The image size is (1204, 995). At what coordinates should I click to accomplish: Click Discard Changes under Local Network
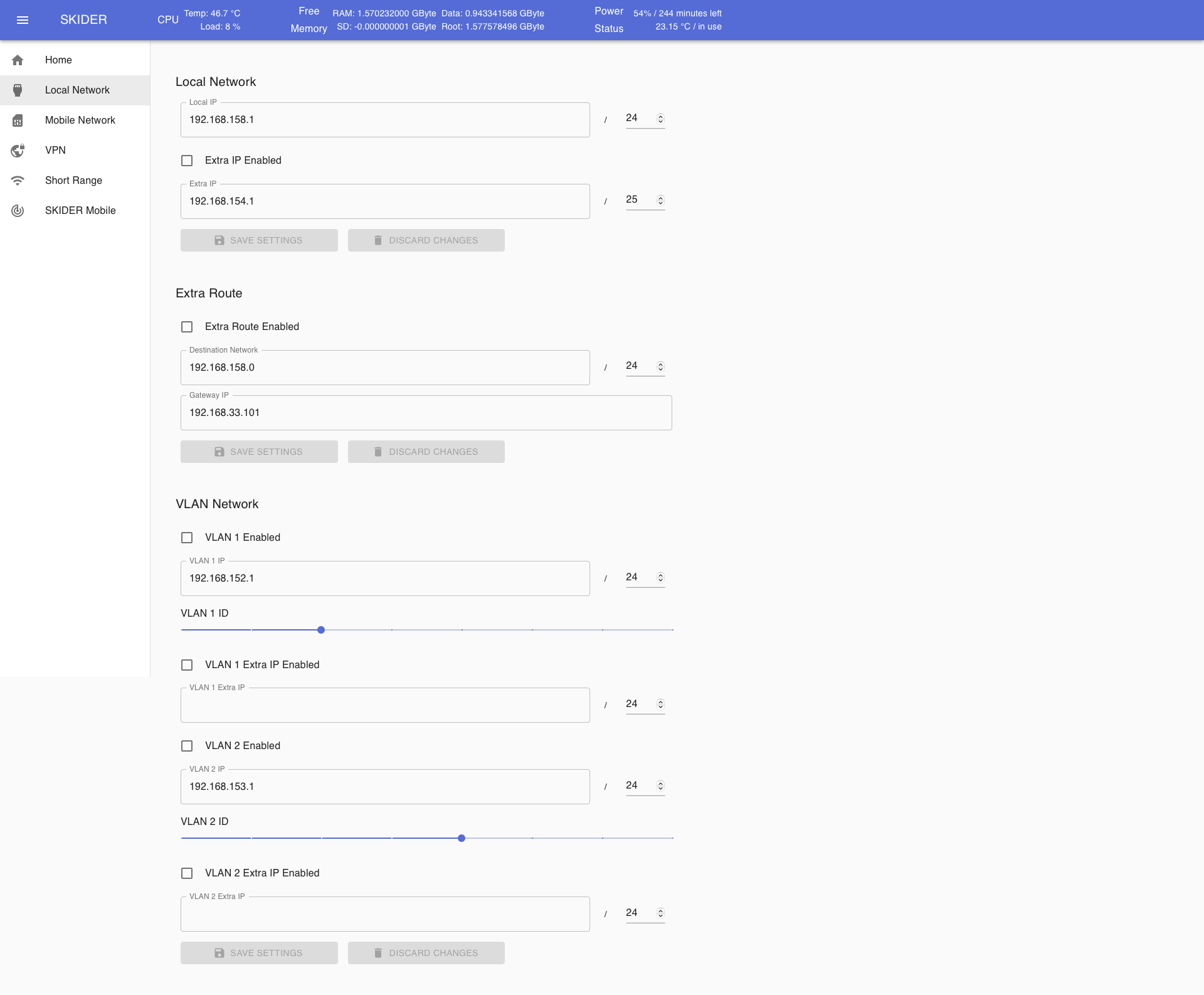426,240
